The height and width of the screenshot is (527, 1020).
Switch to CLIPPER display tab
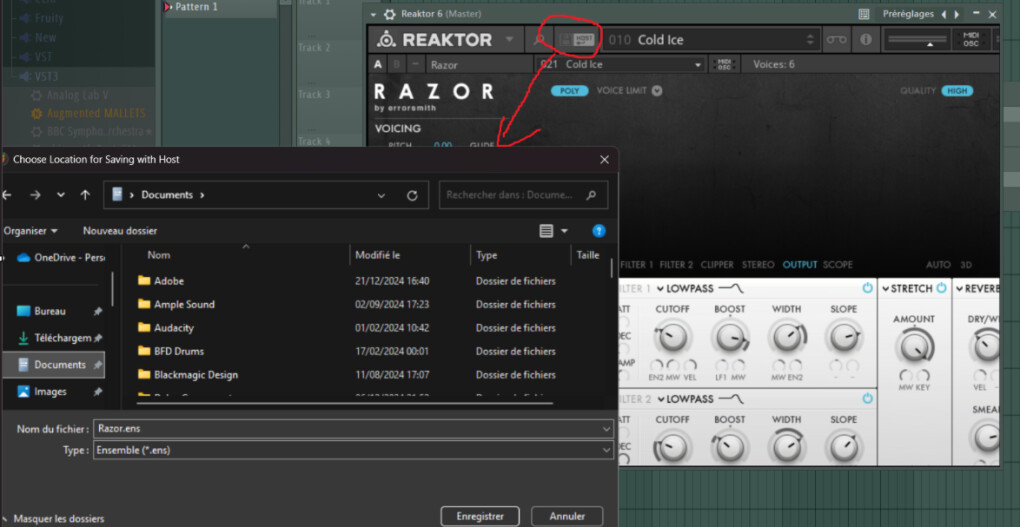[x=718, y=265]
